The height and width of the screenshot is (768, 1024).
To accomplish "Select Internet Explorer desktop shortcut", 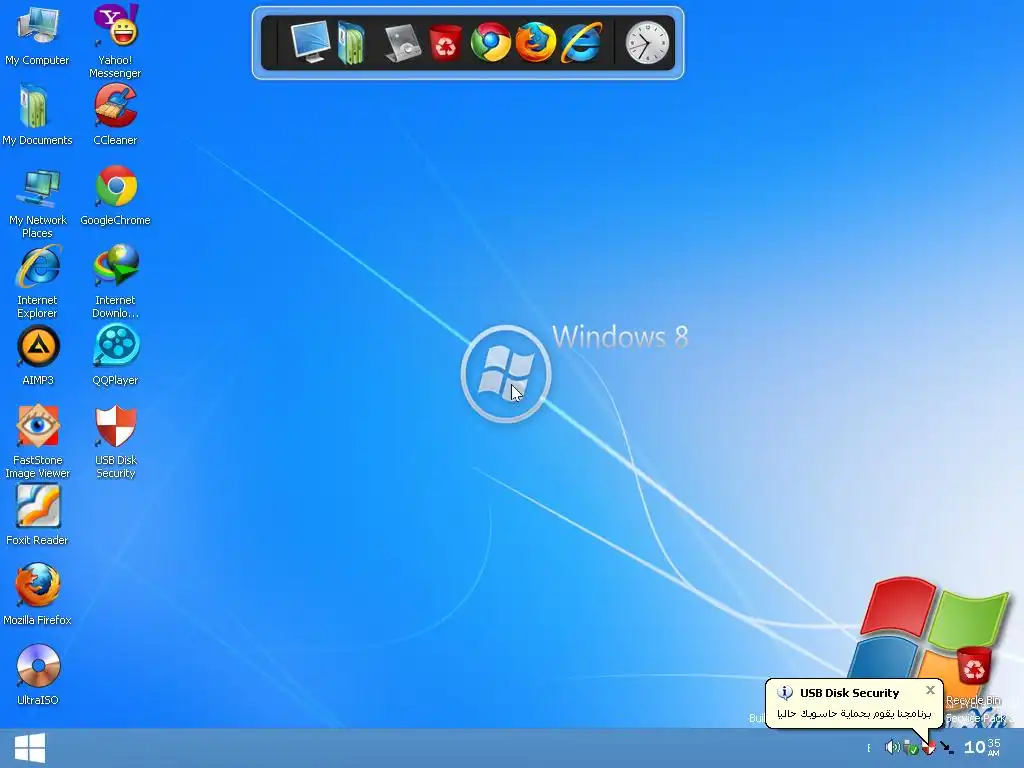I will [x=37, y=281].
